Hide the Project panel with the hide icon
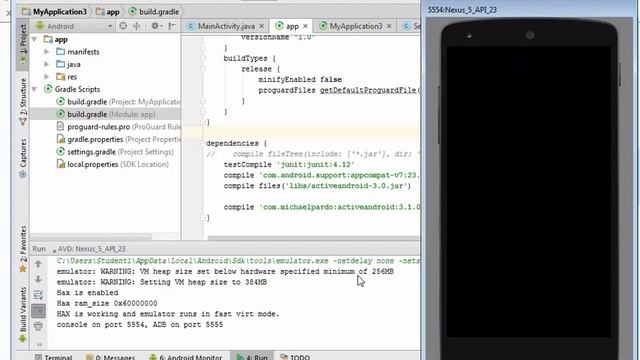Viewport: 640px width, 360px height. pyautogui.click(x=172, y=26)
